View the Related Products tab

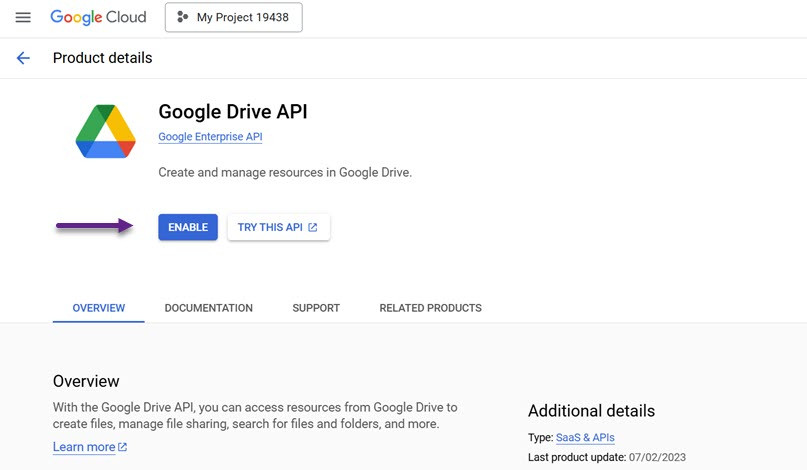point(430,308)
